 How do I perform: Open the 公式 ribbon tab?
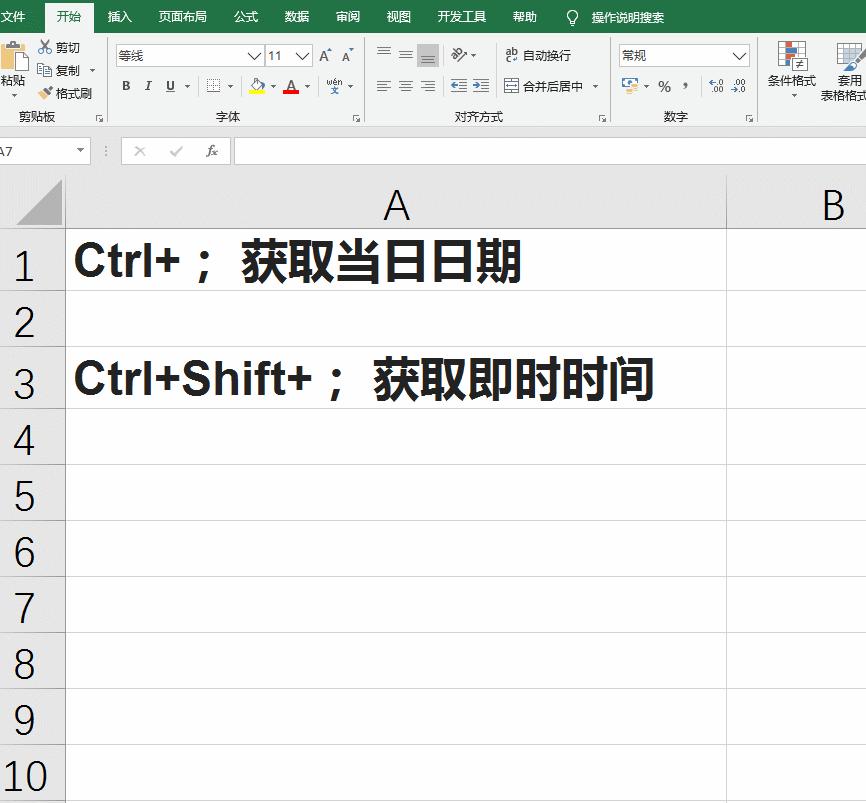(x=245, y=16)
